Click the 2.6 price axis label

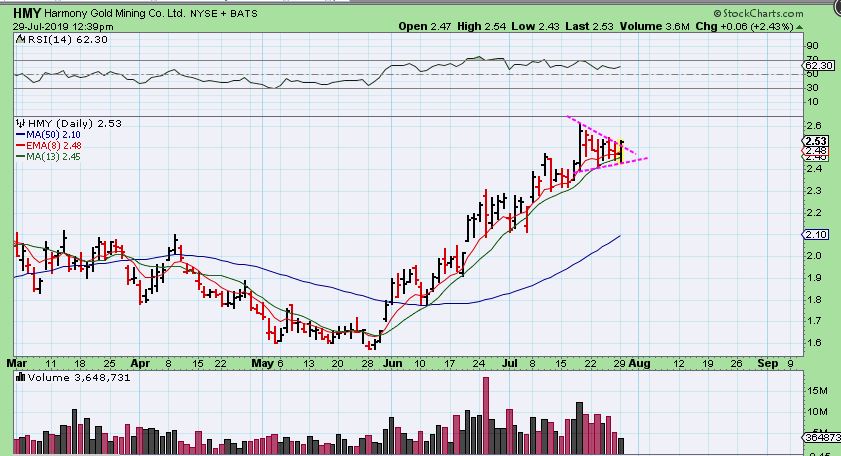point(814,126)
